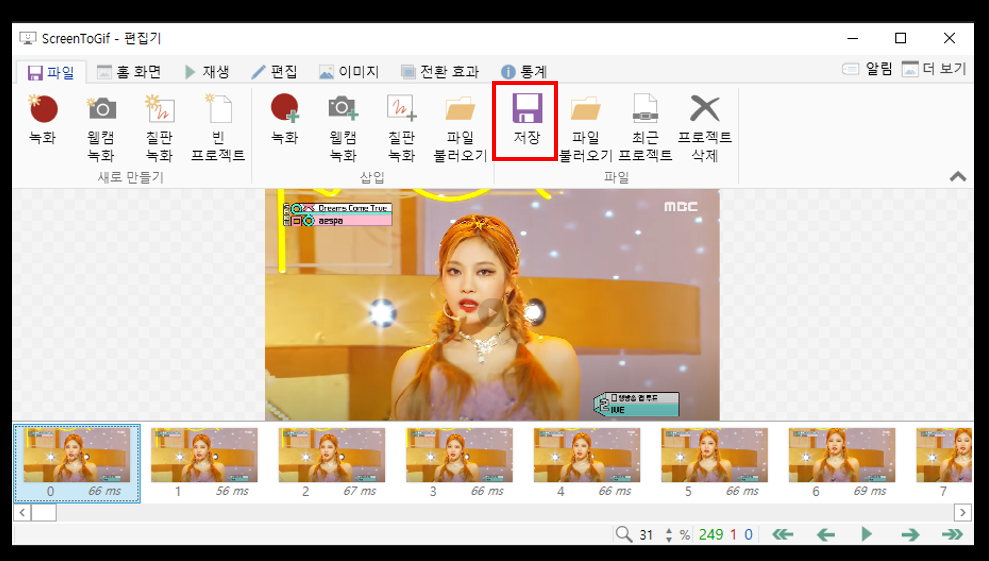The width and height of the screenshot is (989, 561).
Task: Click the red selected frame count 1
Action: [x=733, y=535]
